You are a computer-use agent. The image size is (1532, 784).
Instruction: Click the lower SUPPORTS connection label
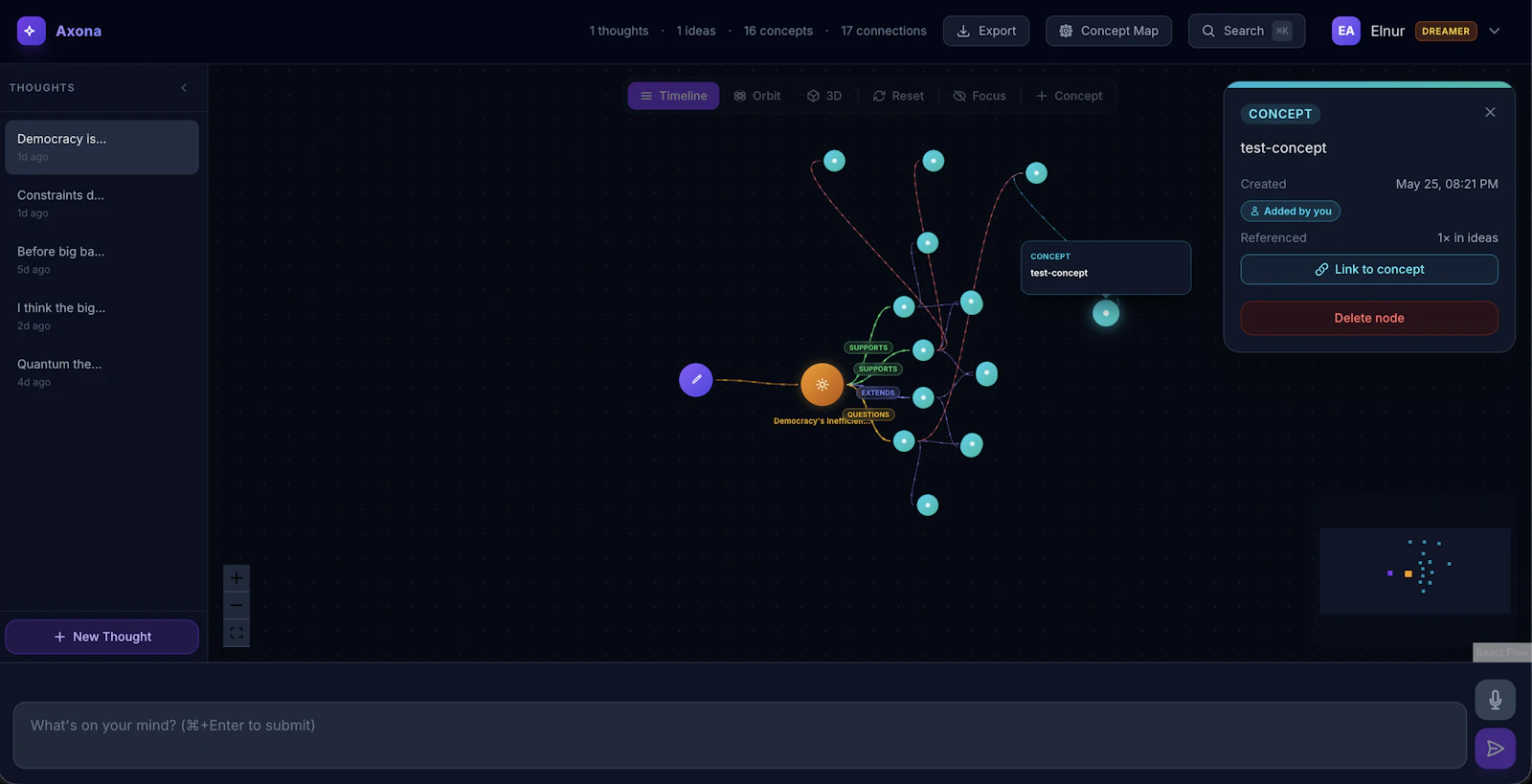[x=878, y=369]
